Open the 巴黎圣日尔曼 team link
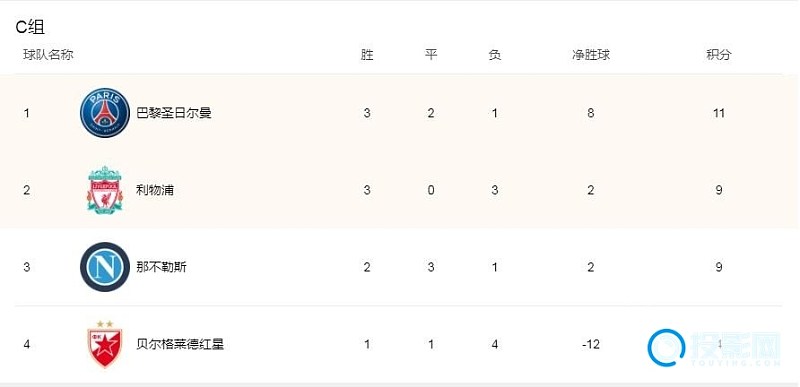The height and width of the screenshot is (387, 800). (174, 113)
